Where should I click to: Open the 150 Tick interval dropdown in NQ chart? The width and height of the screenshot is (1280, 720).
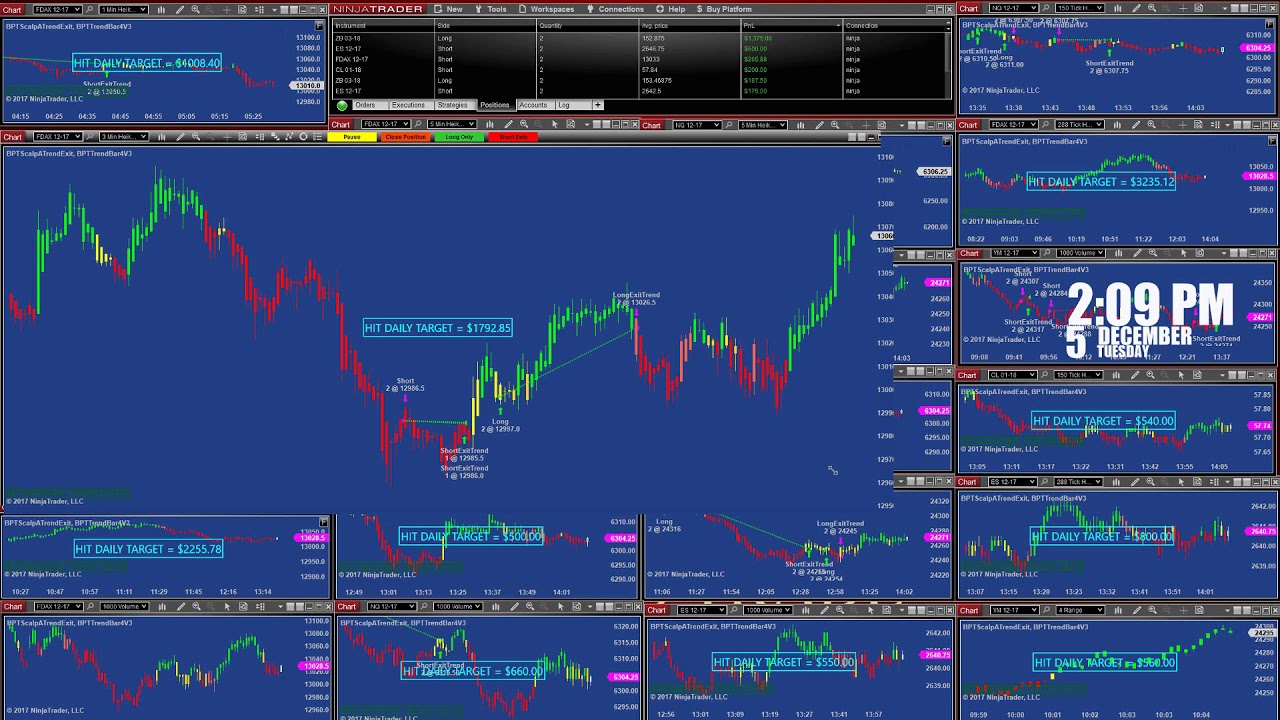(x=1080, y=9)
